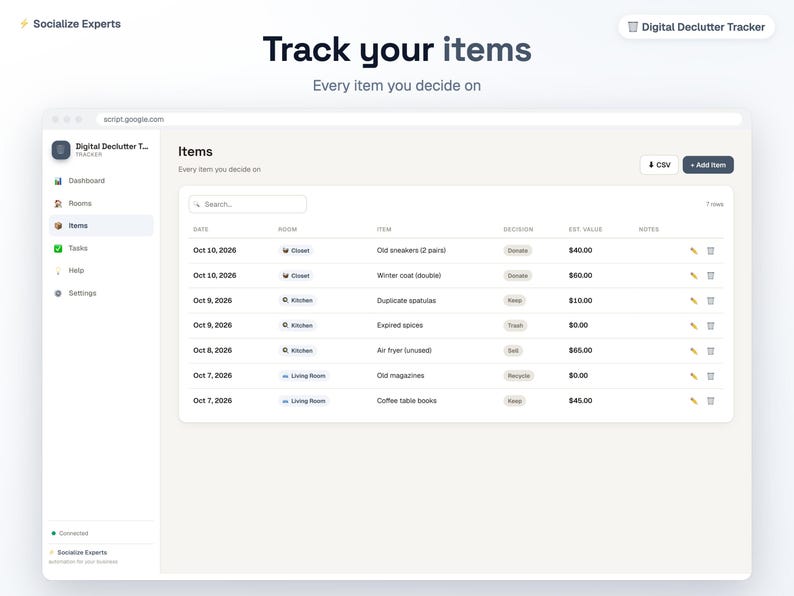Delete the Expired spices row
This screenshot has height=596, width=794.
point(710,326)
